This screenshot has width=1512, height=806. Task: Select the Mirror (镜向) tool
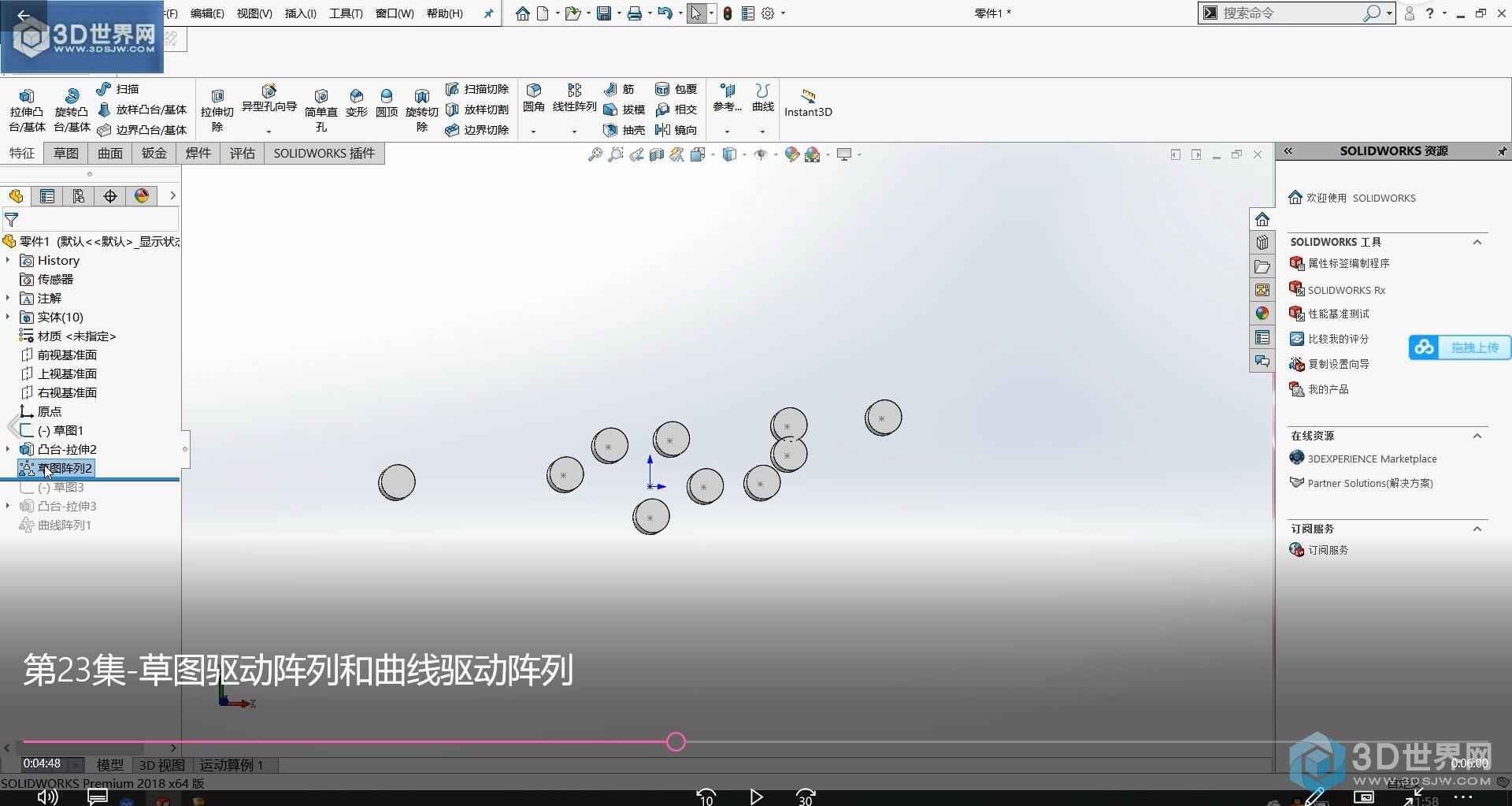(x=676, y=130)
